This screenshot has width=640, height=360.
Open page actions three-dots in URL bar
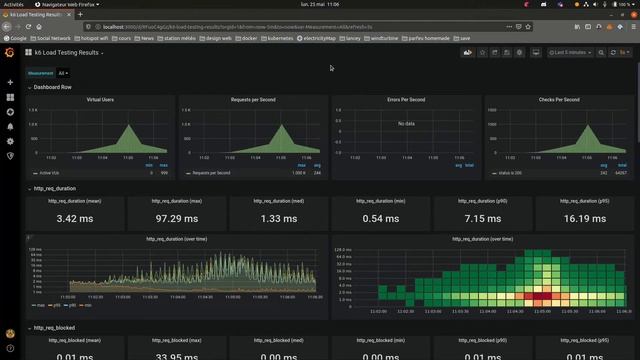[x=509, y=27]
